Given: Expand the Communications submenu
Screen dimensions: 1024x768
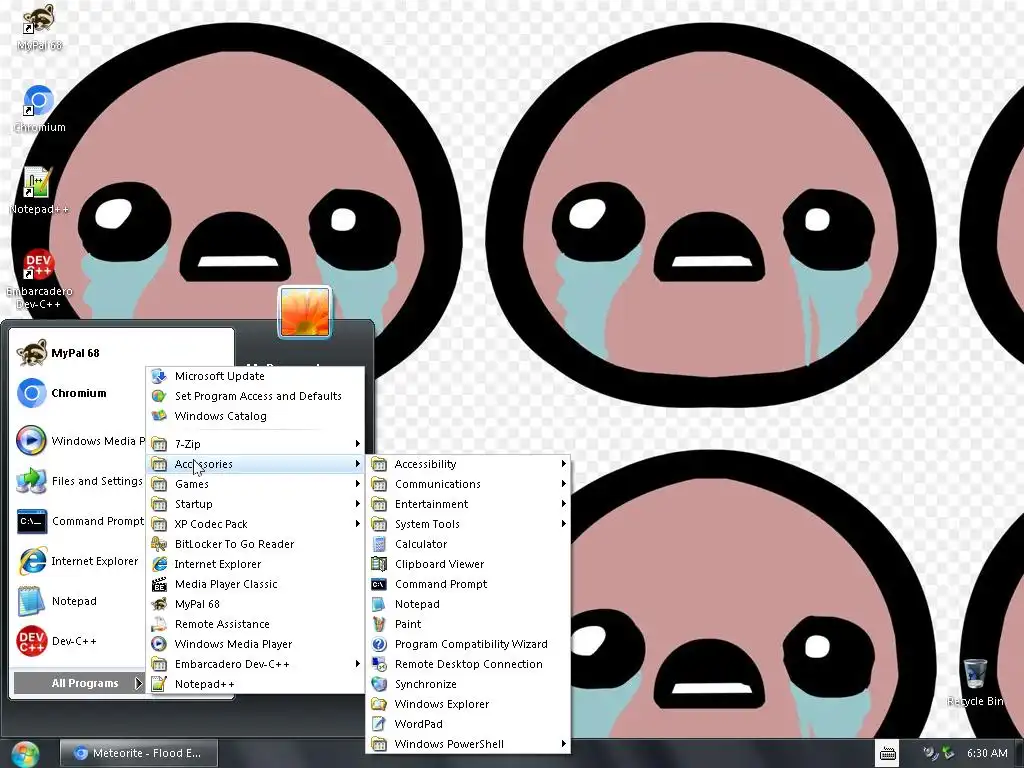Looking at the screenshot, I should (x=468, y=484).
